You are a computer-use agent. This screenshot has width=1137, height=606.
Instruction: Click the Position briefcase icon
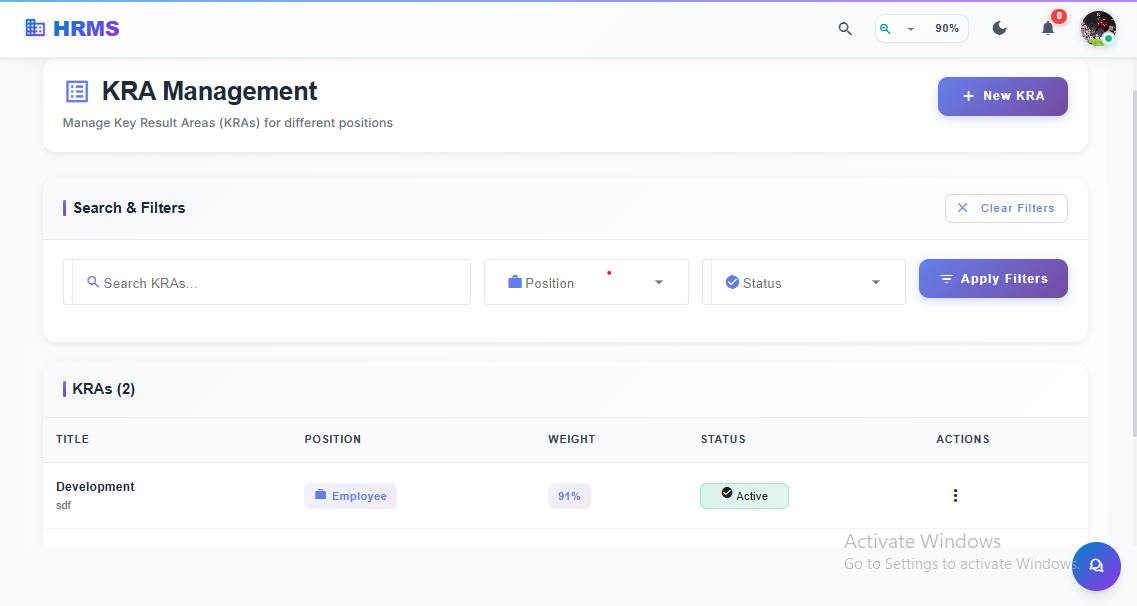click(515, 282)
